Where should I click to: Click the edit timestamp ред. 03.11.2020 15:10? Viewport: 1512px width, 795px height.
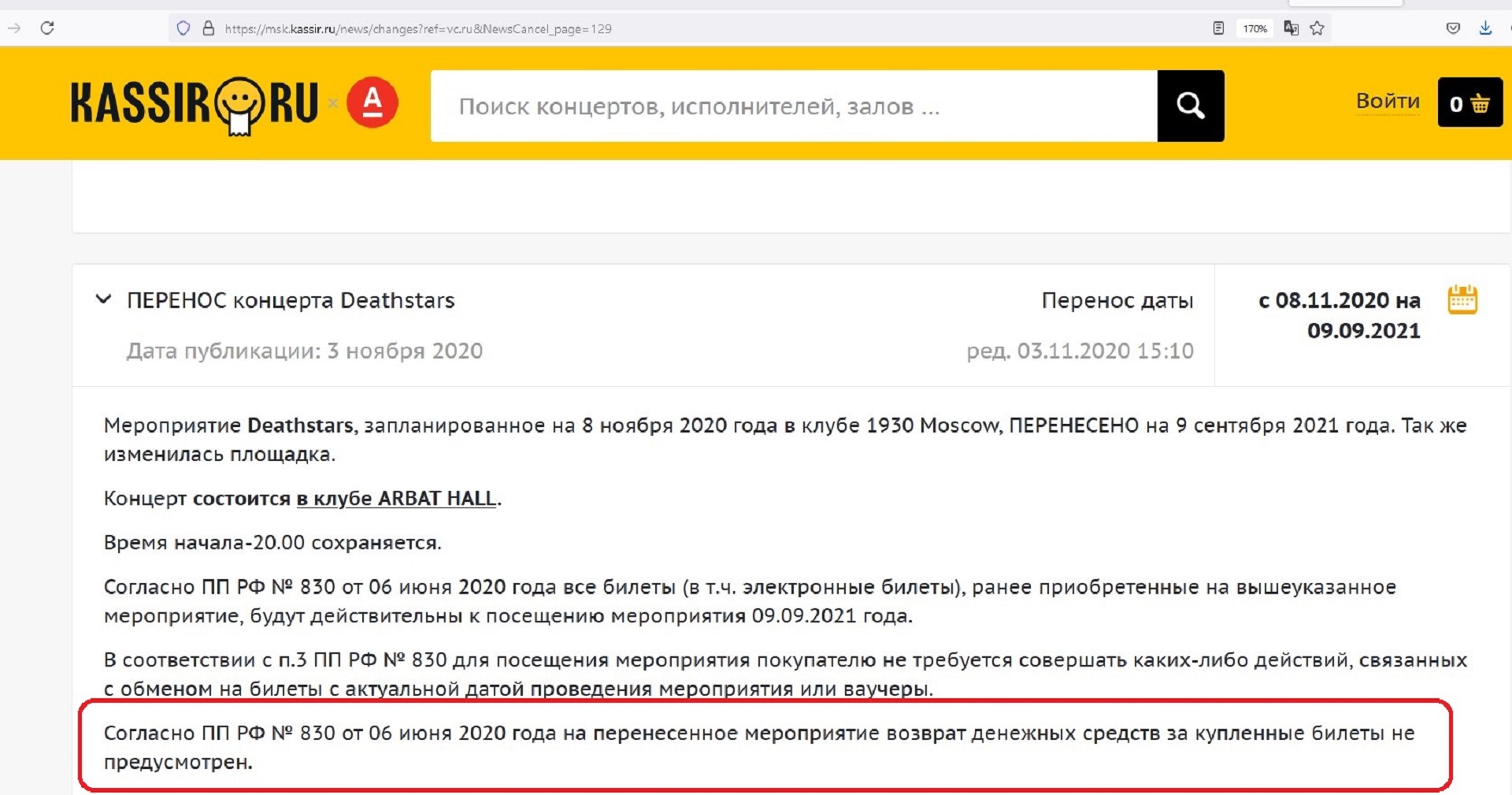tap(1080, 351)
